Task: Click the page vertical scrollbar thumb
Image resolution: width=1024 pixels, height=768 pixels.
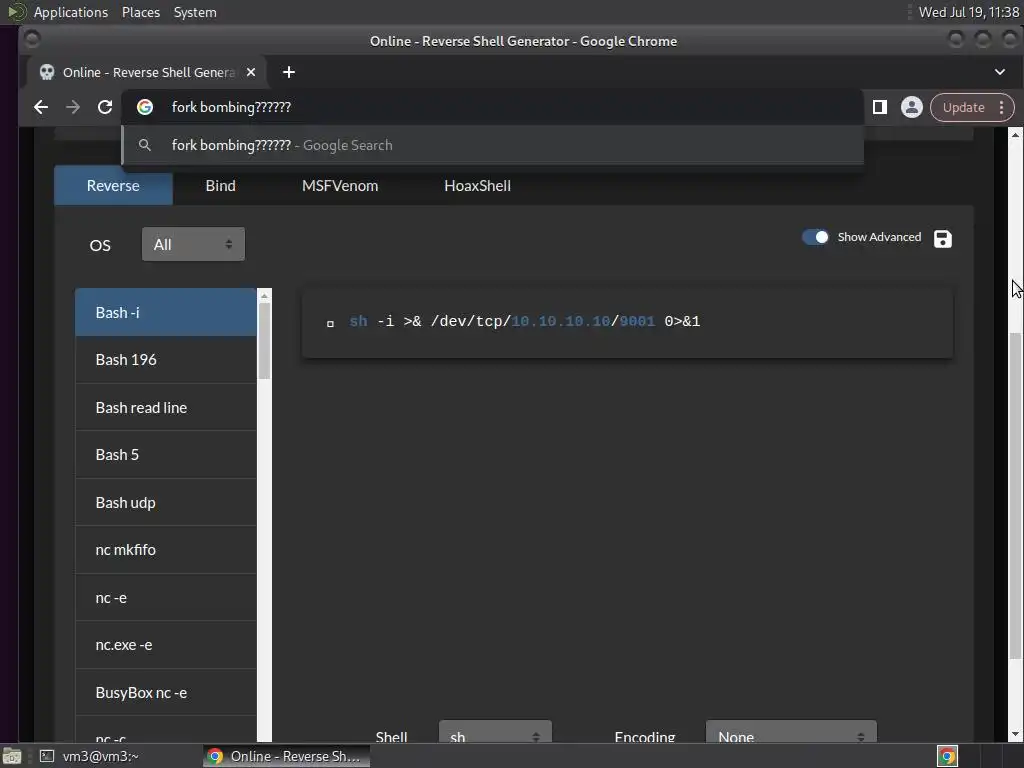Action: point(1015,496)
